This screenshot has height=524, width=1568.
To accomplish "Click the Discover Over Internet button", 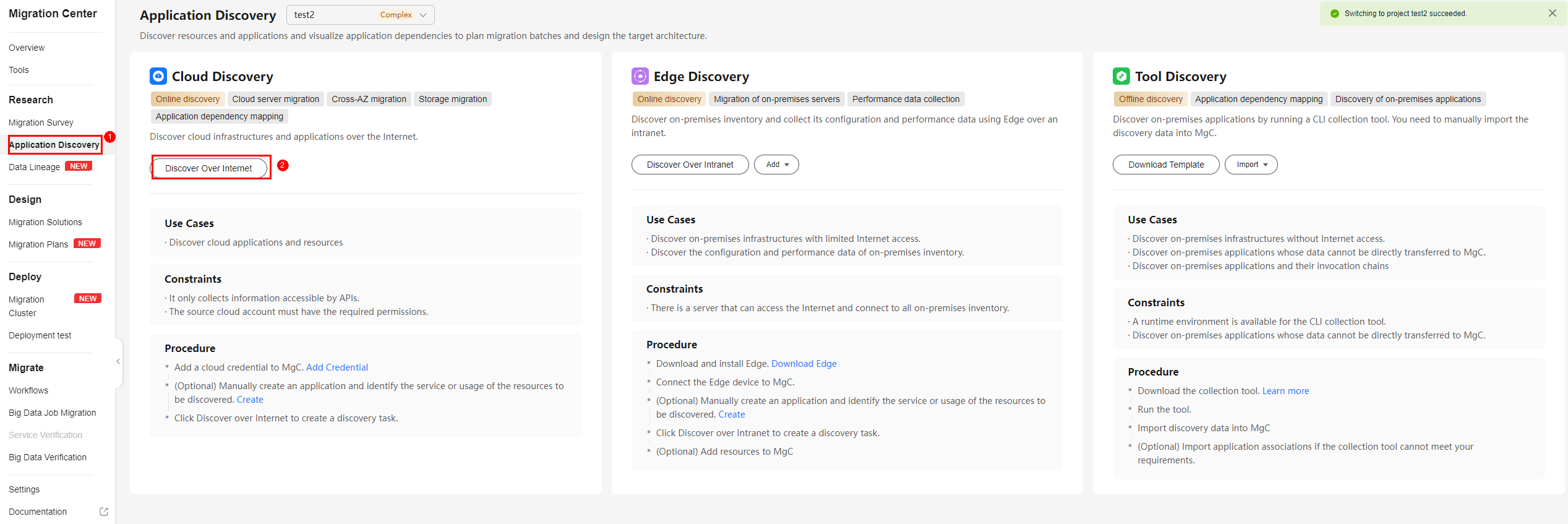I will (x=208, y=168).
